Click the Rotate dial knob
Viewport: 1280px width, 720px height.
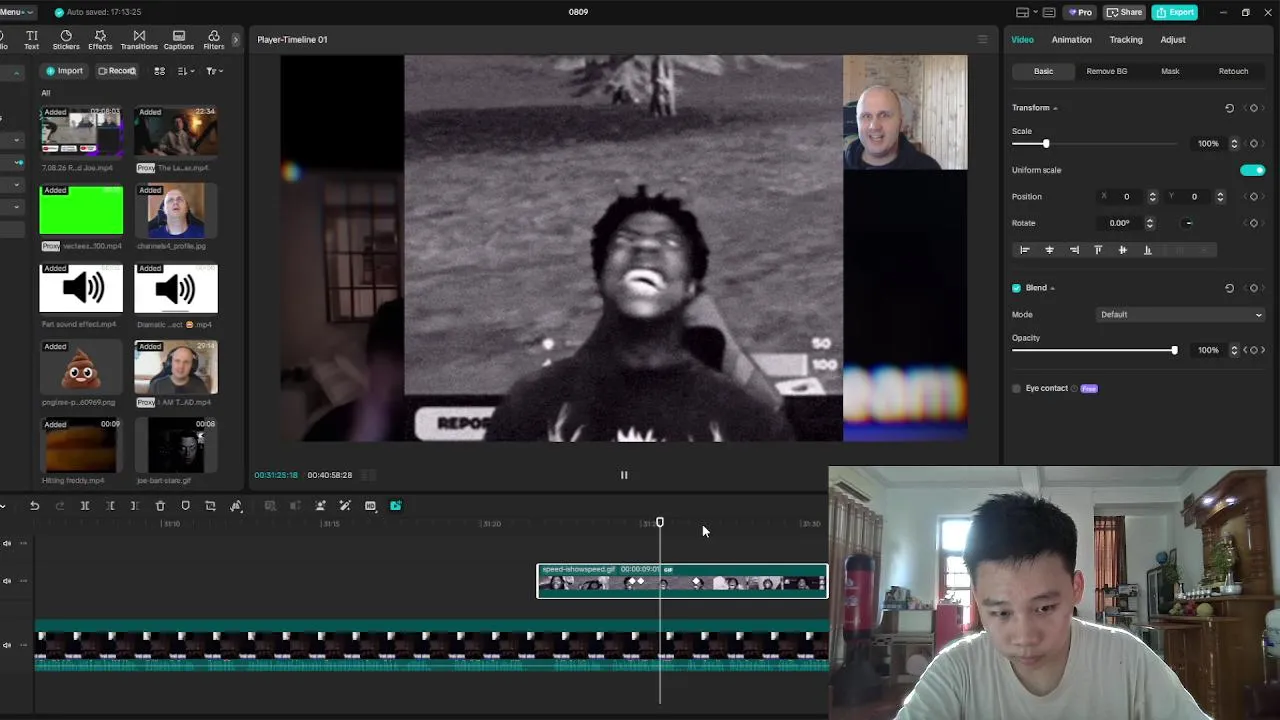coord(1188,223)
